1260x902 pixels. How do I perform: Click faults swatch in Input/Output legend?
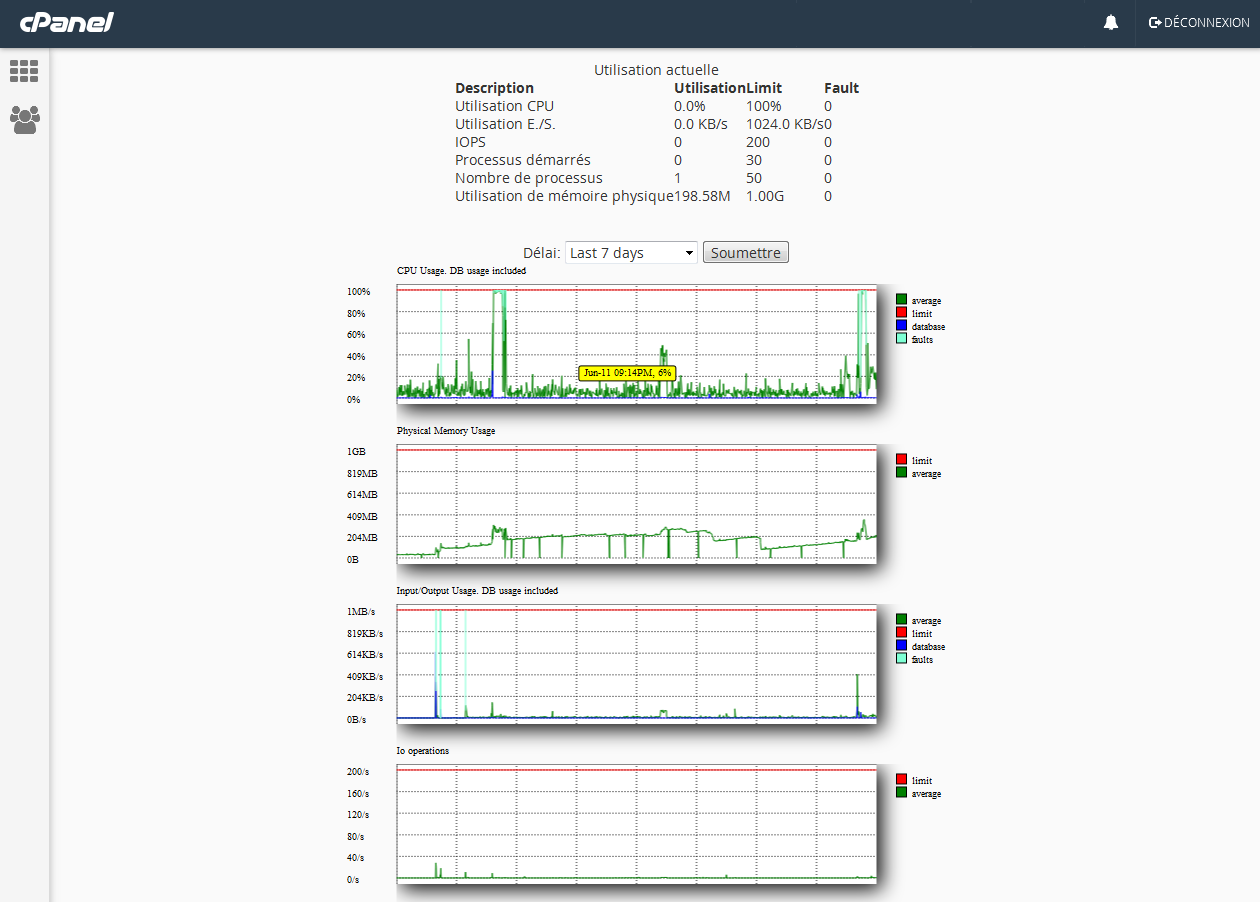coord(902,659)
